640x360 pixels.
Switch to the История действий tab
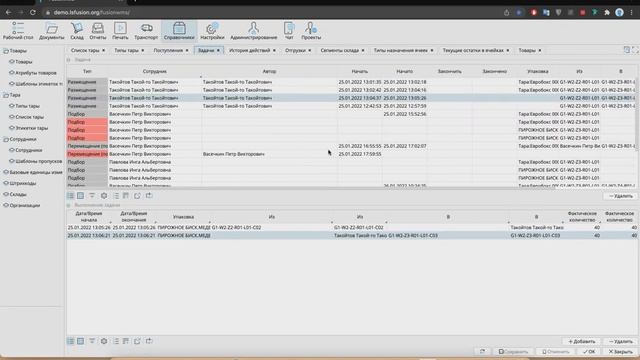249,50
